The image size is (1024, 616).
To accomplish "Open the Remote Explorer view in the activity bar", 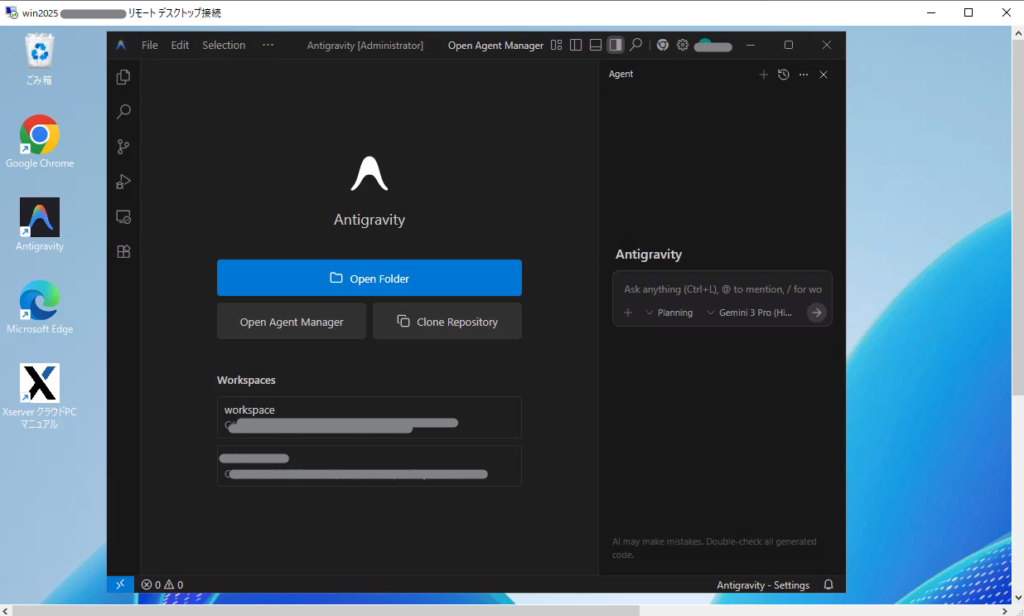I will [124, 217].
